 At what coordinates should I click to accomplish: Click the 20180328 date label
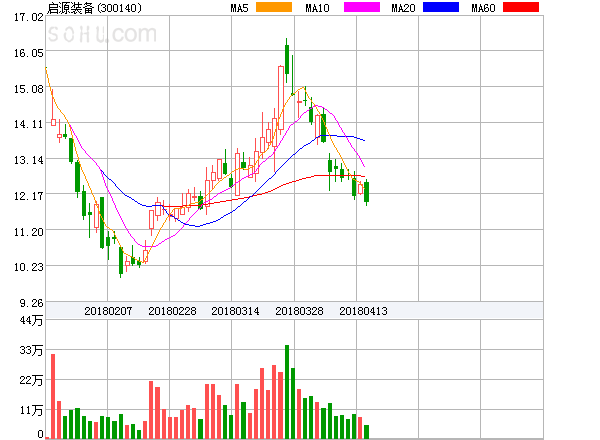(x=299, y=311)
